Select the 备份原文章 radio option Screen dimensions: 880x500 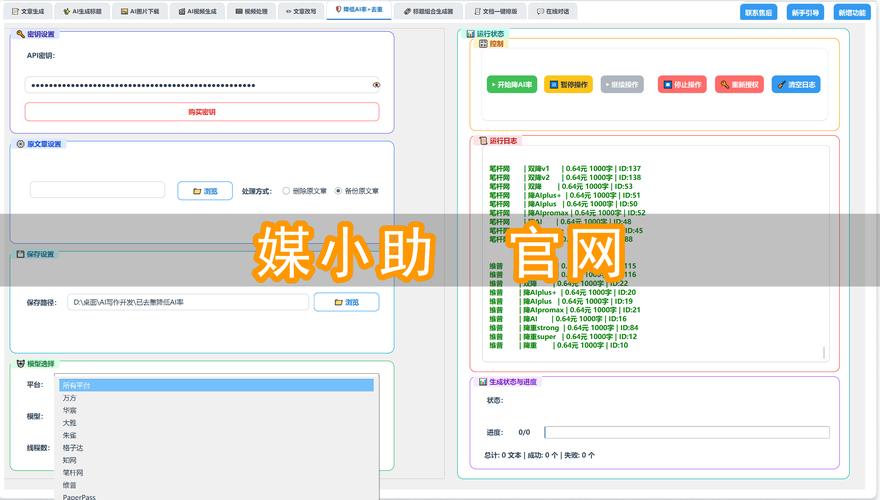[x=338, y=190]
